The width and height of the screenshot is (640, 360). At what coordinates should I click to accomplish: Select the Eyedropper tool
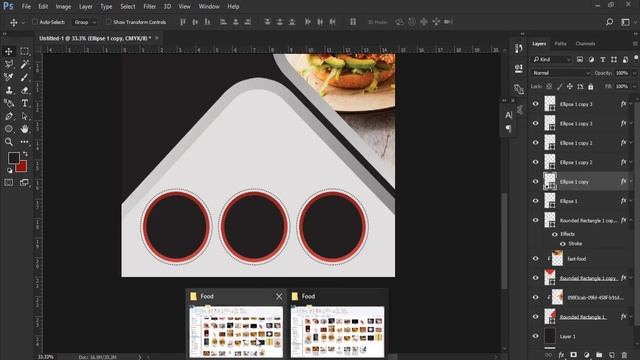coord(9,77)
